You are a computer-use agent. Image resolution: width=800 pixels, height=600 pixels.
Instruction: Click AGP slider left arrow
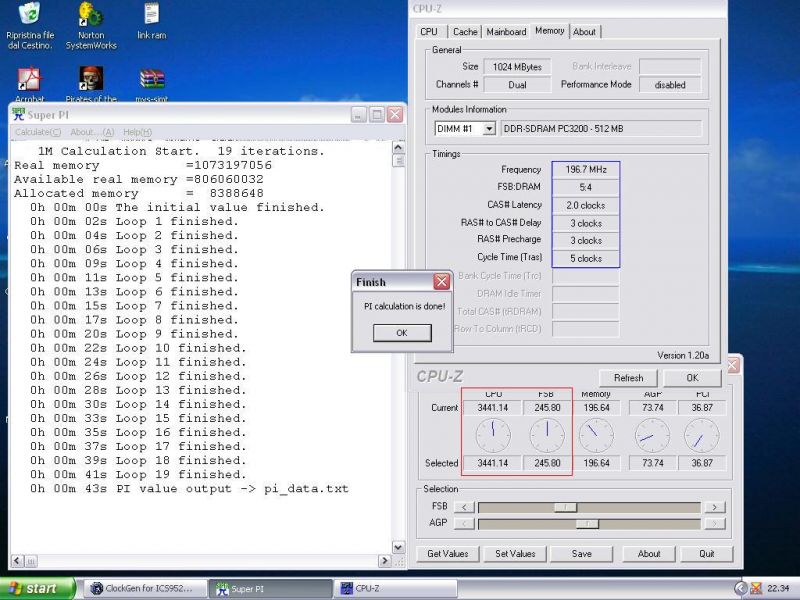(464, 523)
